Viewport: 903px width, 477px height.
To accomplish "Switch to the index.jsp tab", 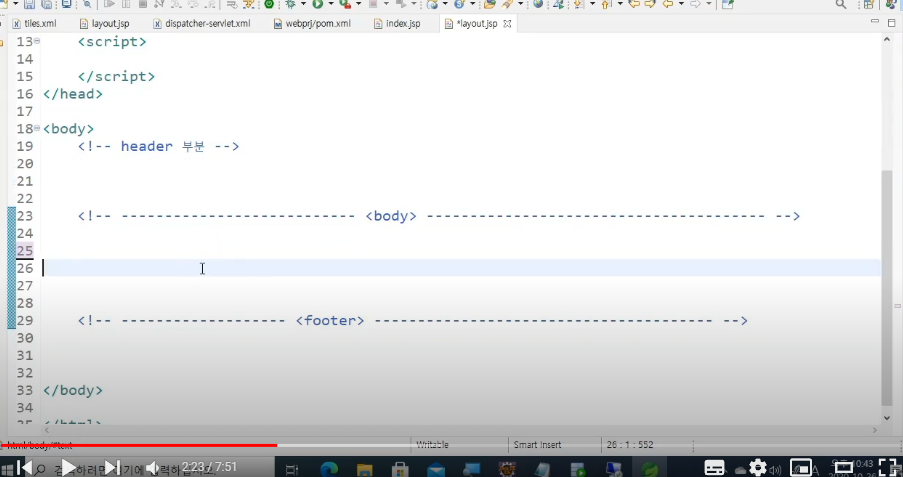I will pos(397,24).
